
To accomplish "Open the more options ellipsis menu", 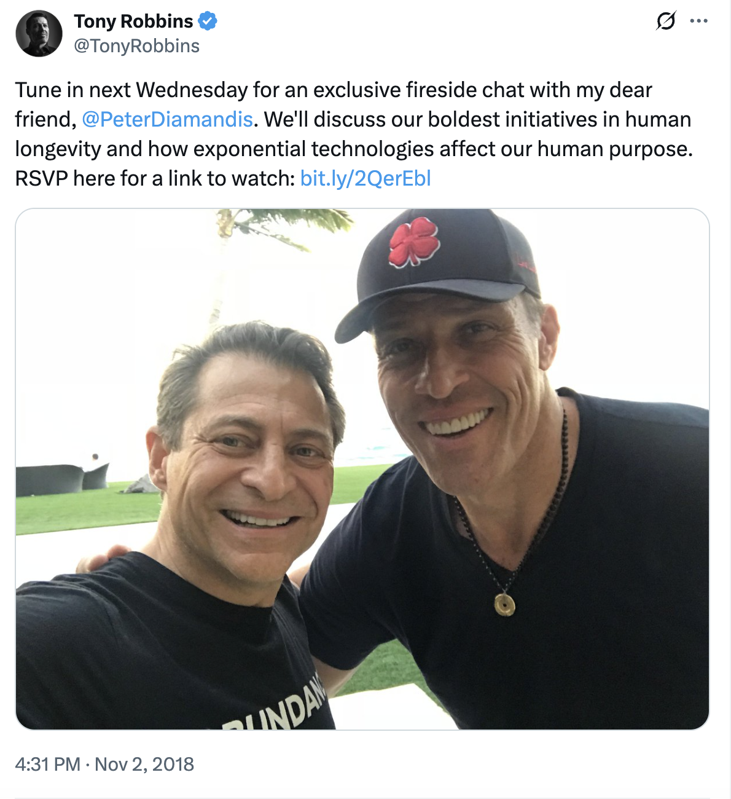I will tap(699, 21).
